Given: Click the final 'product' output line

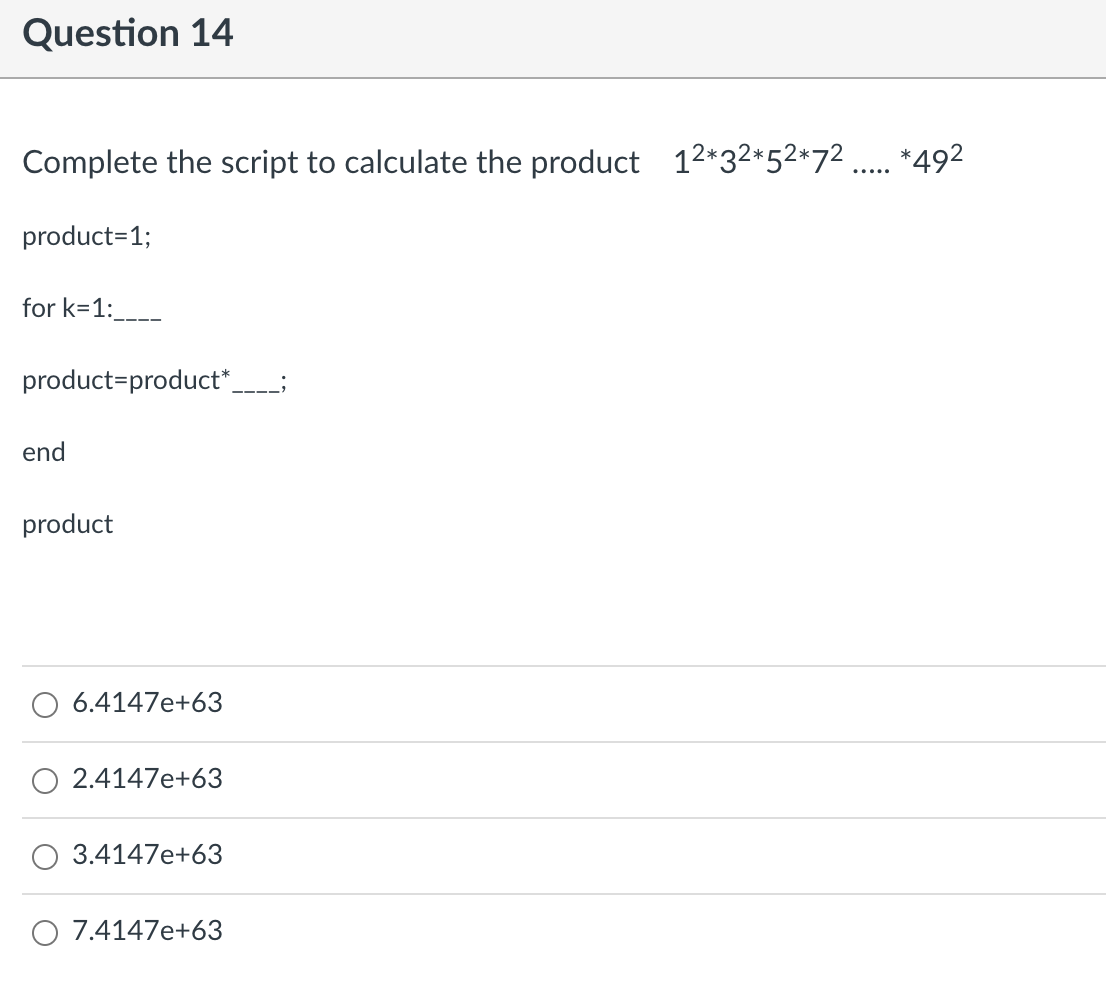Looking at the screenshot, I should point(68,525).
